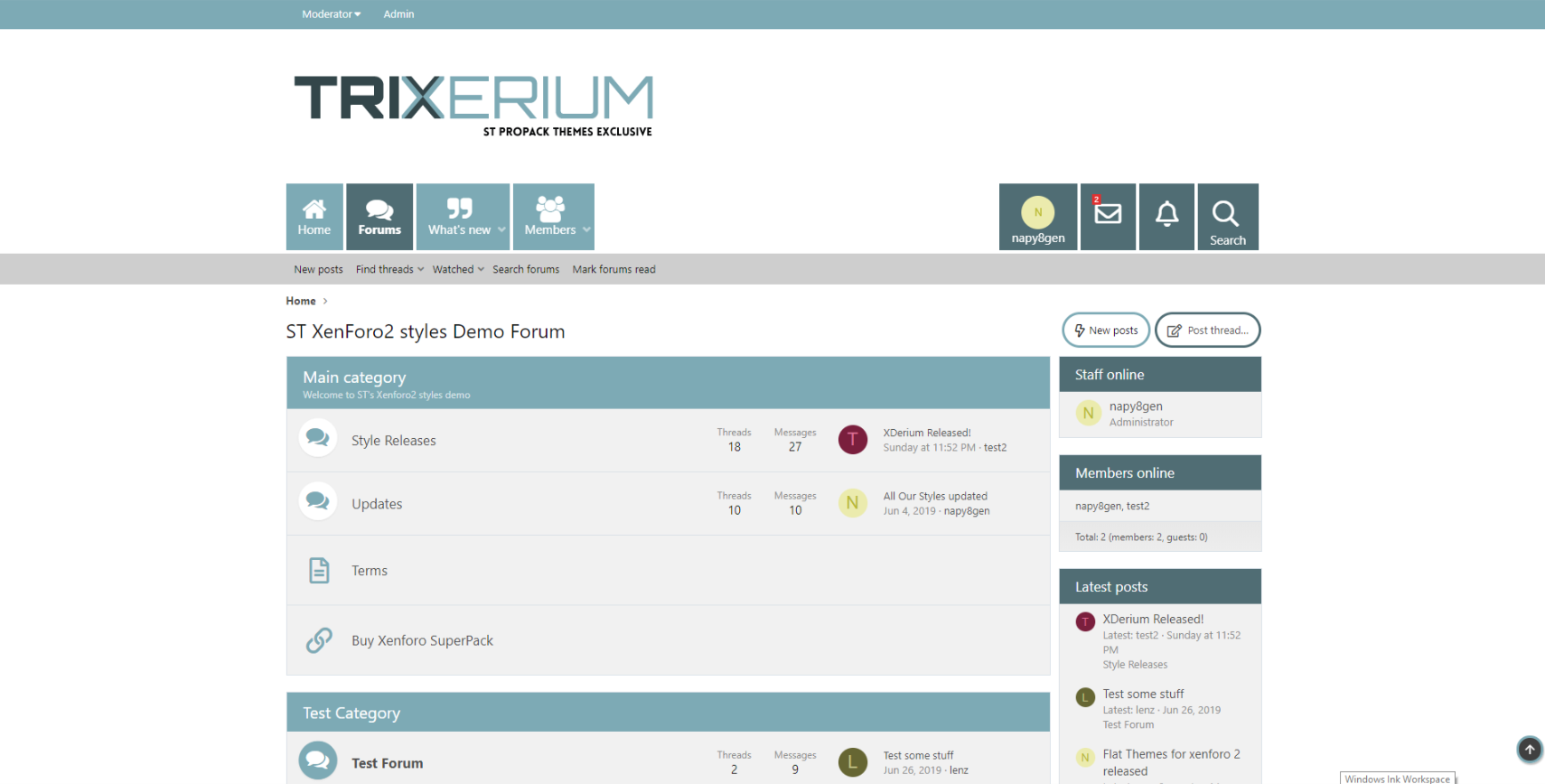Click Test Forum under Latest posts entry

click(1128, 724)
